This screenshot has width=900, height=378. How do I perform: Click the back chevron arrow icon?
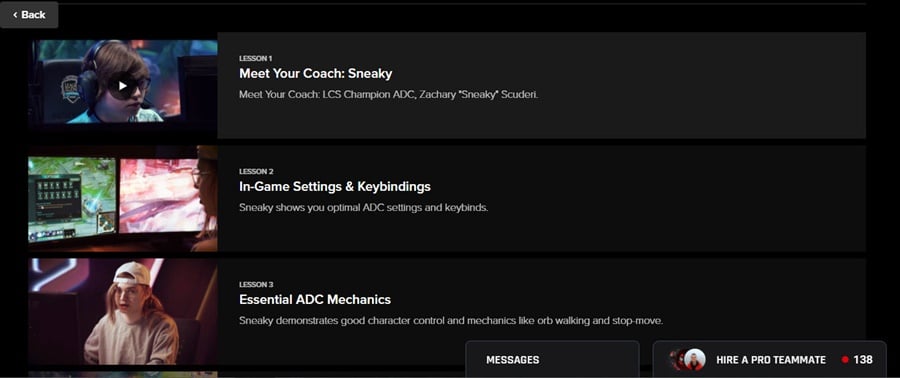click(15, 15)
